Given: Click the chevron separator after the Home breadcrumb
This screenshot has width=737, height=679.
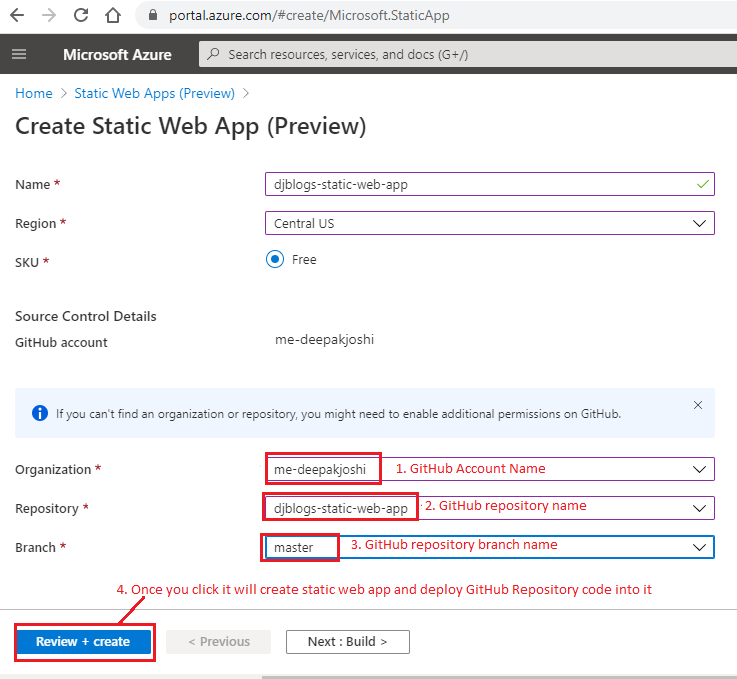Looking at the screenshot, I should (x=64, y=93).
